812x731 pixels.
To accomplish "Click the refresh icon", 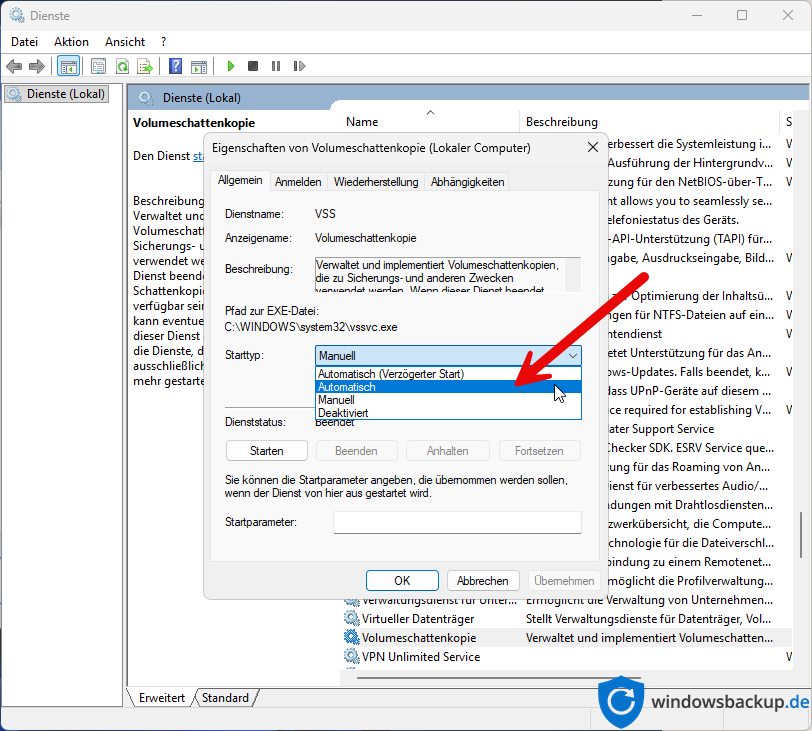I will (121, 66).
